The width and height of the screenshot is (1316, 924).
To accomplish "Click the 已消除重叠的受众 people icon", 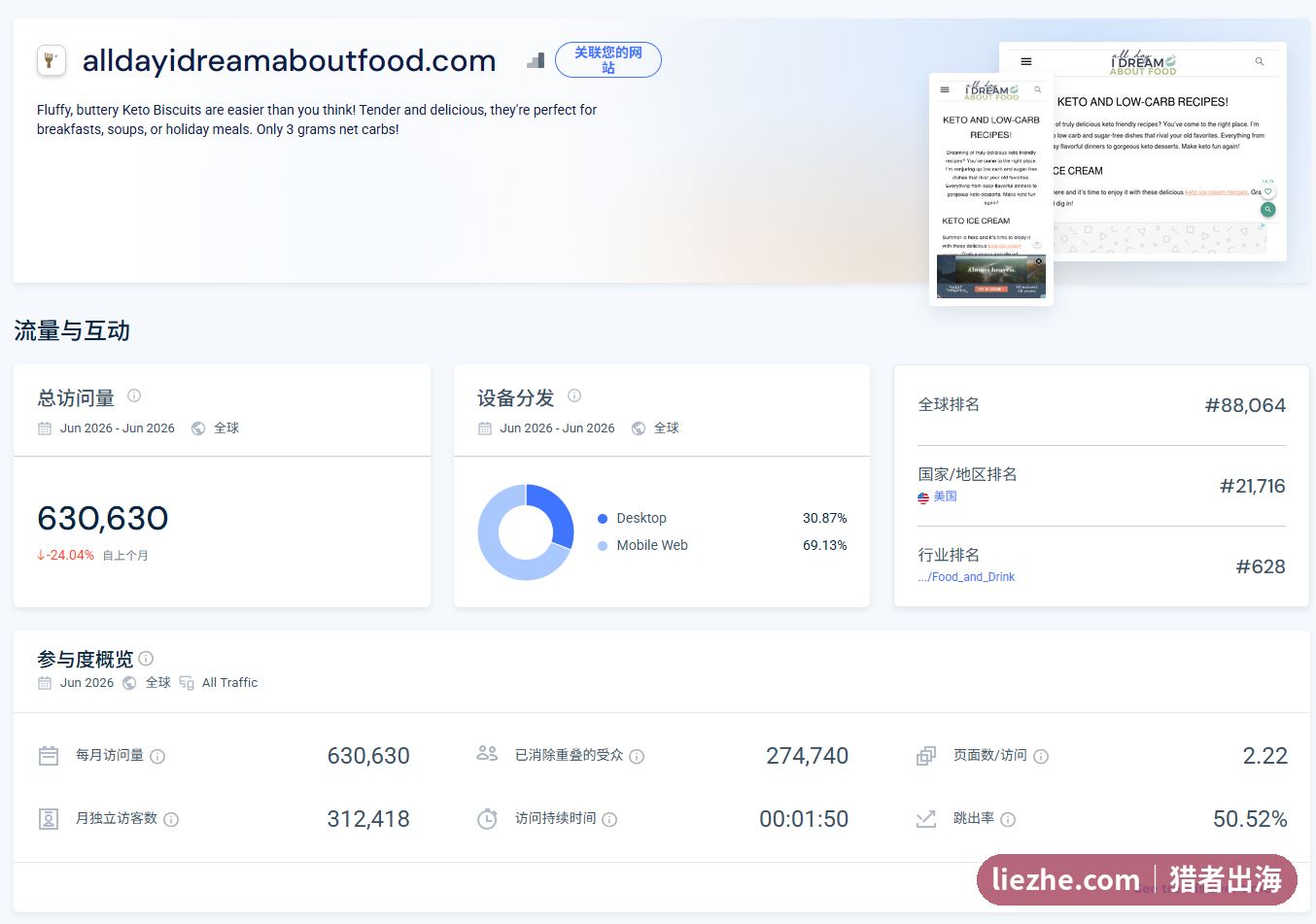I will coord(487,753).
